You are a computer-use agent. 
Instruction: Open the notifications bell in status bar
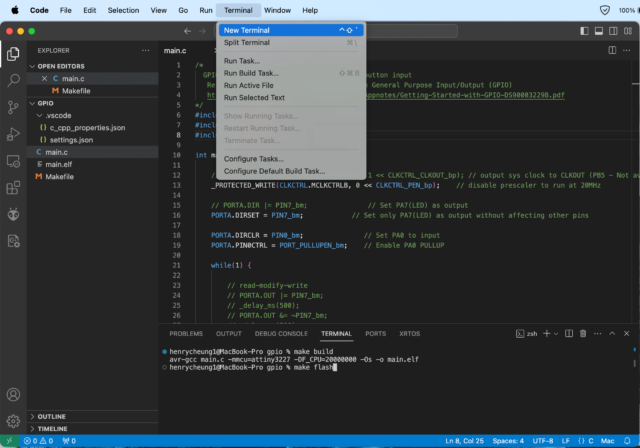coord(627,441)
